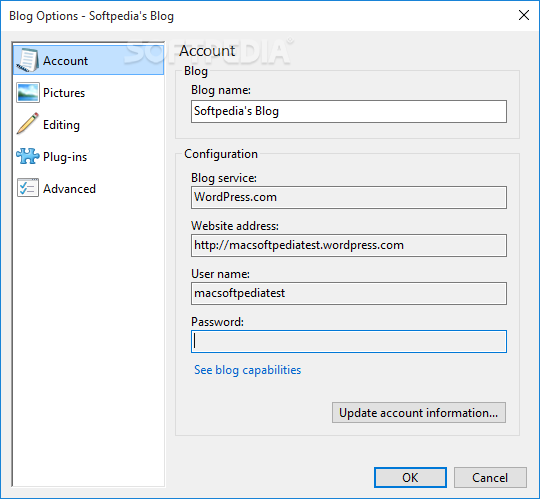Image resolution: width=540 pixels, height=499 pixels.
Task: Focus the Password input box
Action: coord(349,341)
